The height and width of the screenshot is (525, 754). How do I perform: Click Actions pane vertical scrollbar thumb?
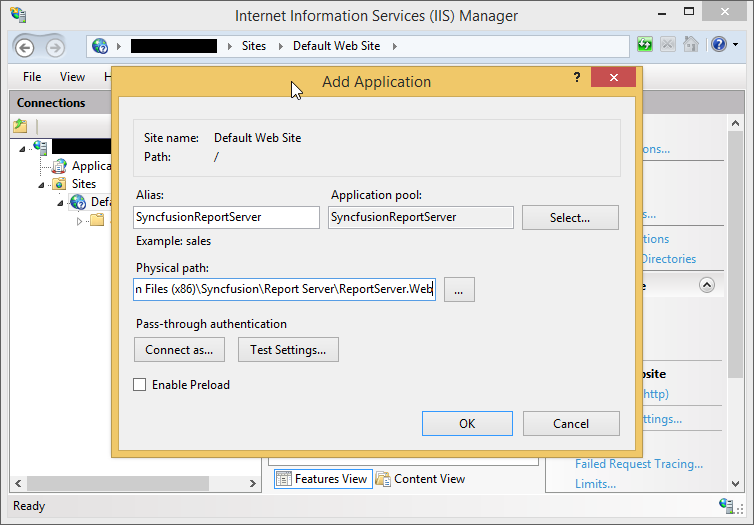[x=735, y=254]
